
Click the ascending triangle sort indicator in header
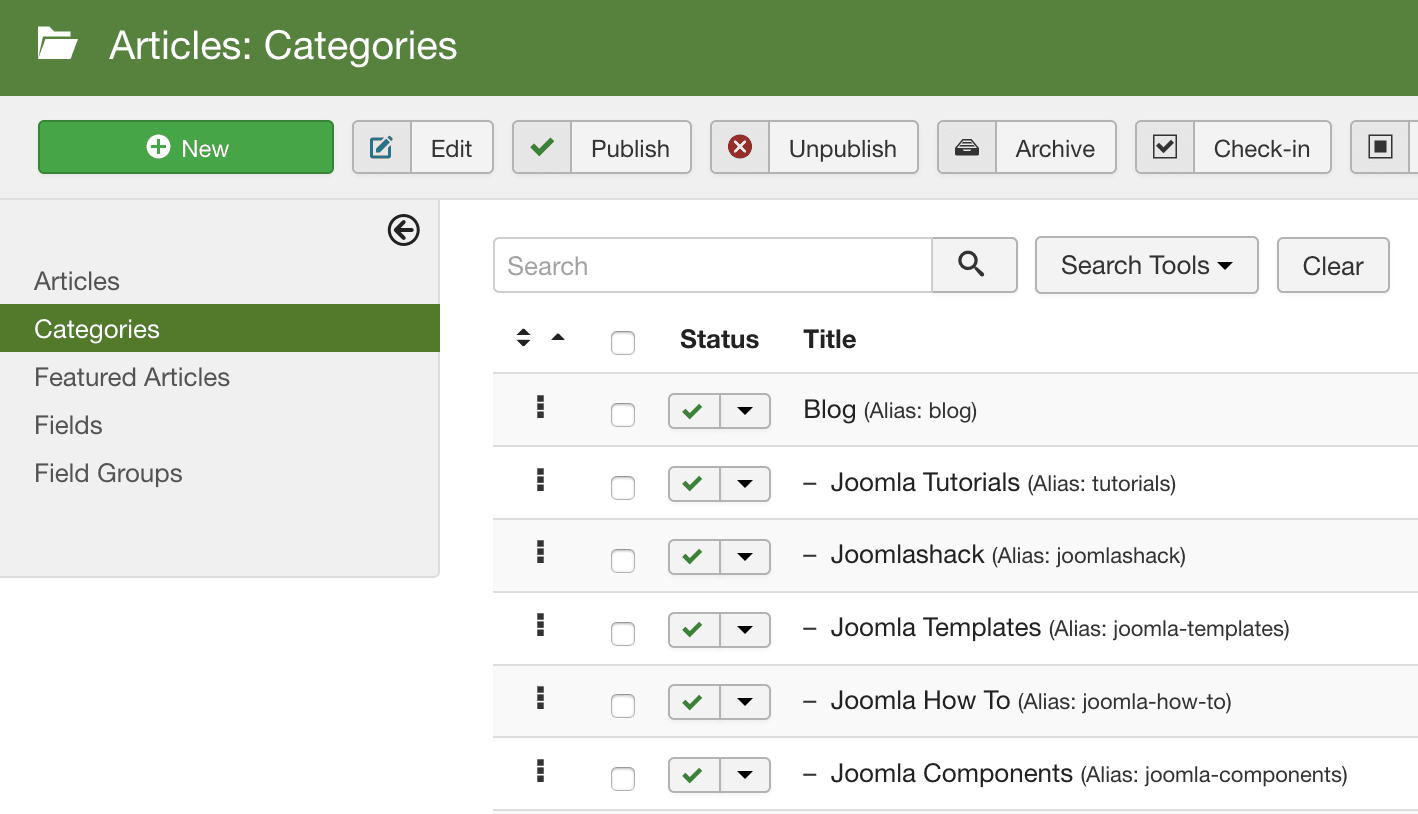(558, 337)
